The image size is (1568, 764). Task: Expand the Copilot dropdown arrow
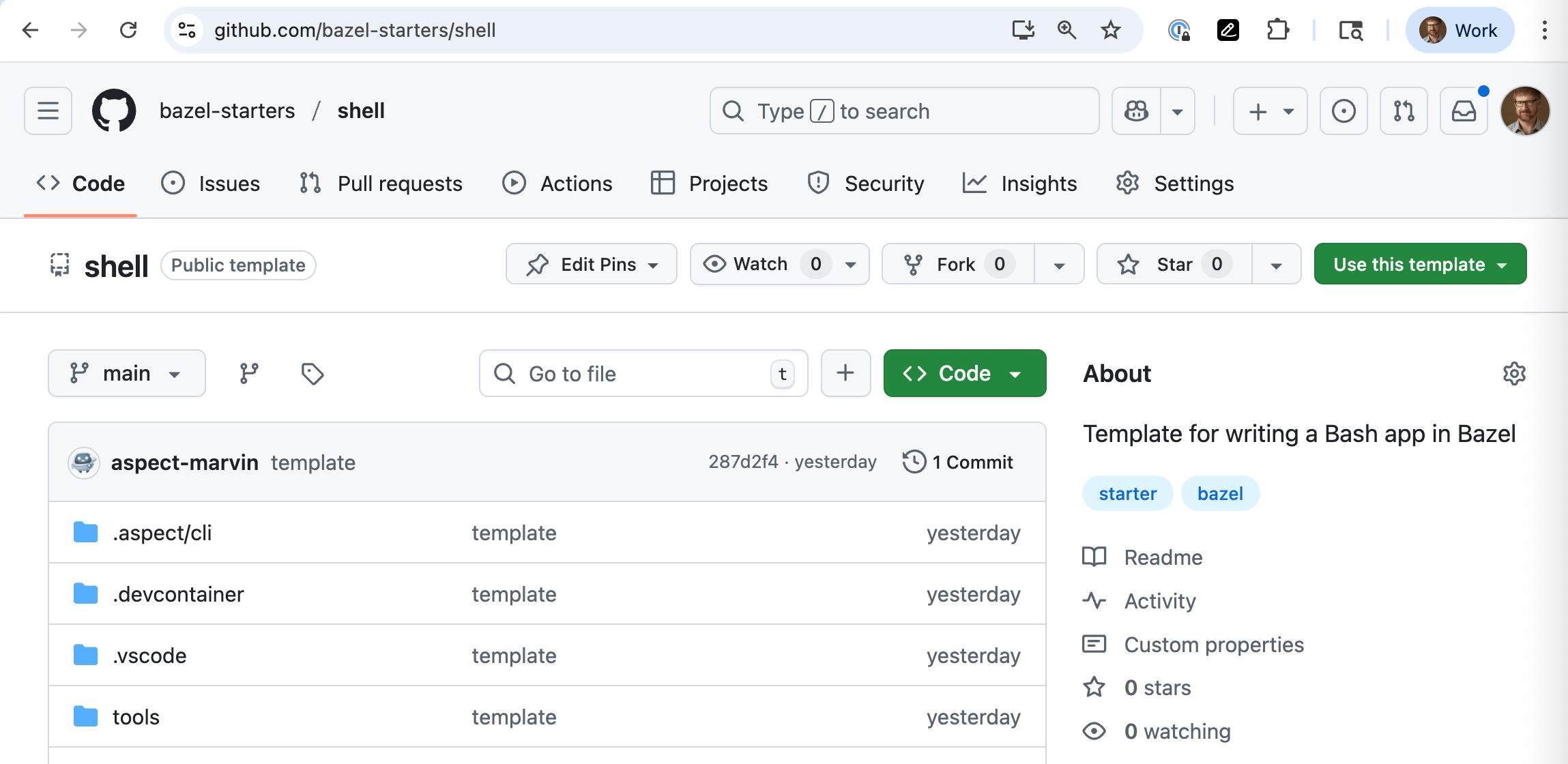1178,111
